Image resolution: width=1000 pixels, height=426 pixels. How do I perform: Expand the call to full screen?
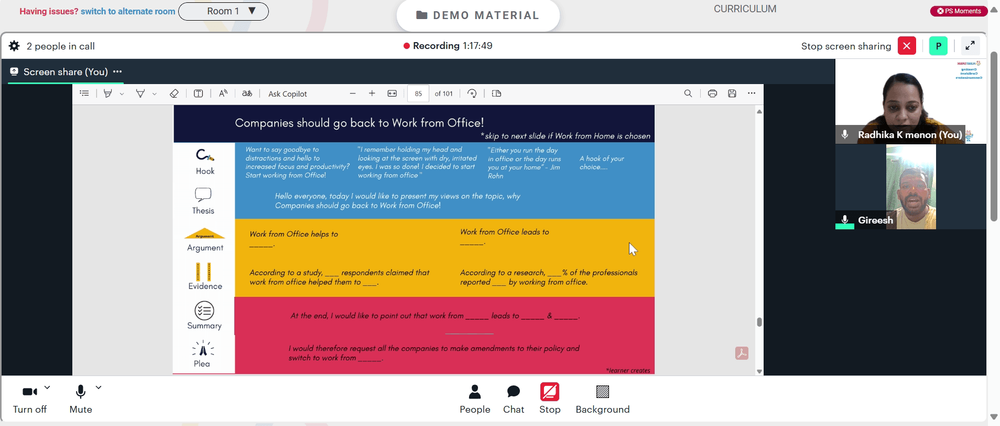point(970,46)
